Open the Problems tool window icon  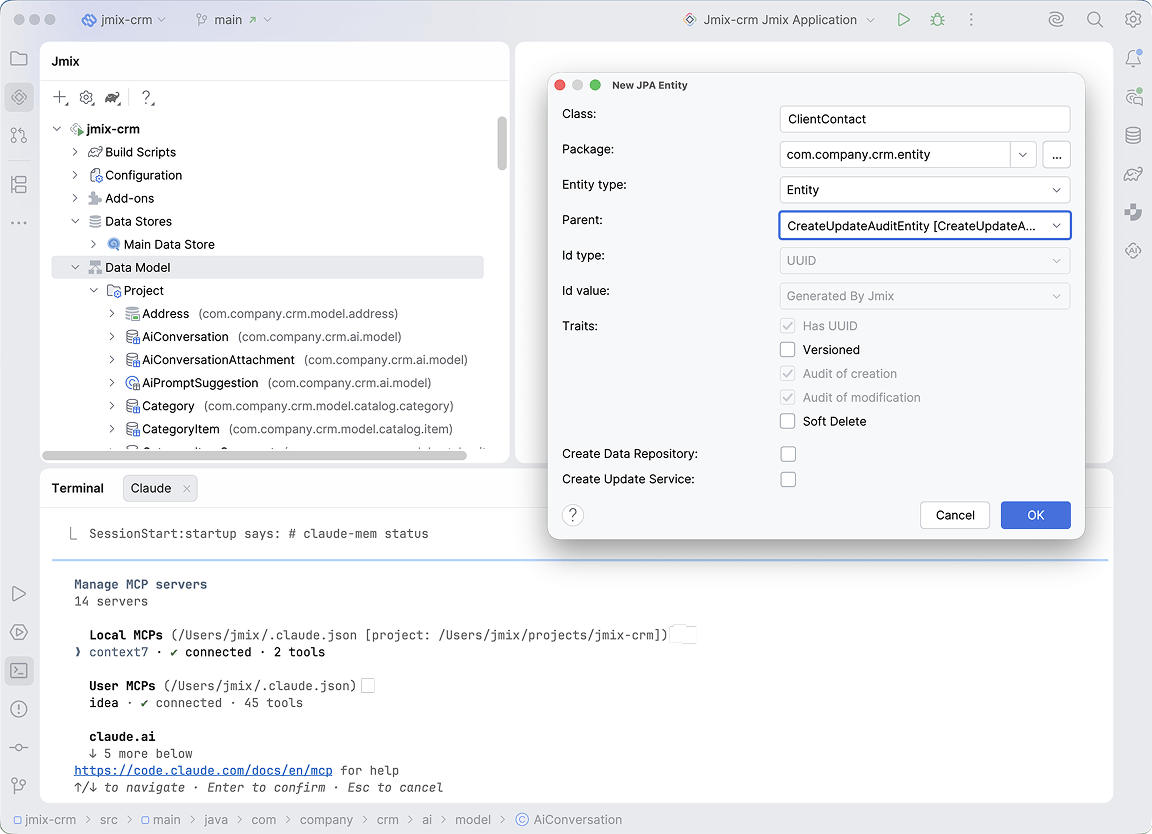coord(19,709)
